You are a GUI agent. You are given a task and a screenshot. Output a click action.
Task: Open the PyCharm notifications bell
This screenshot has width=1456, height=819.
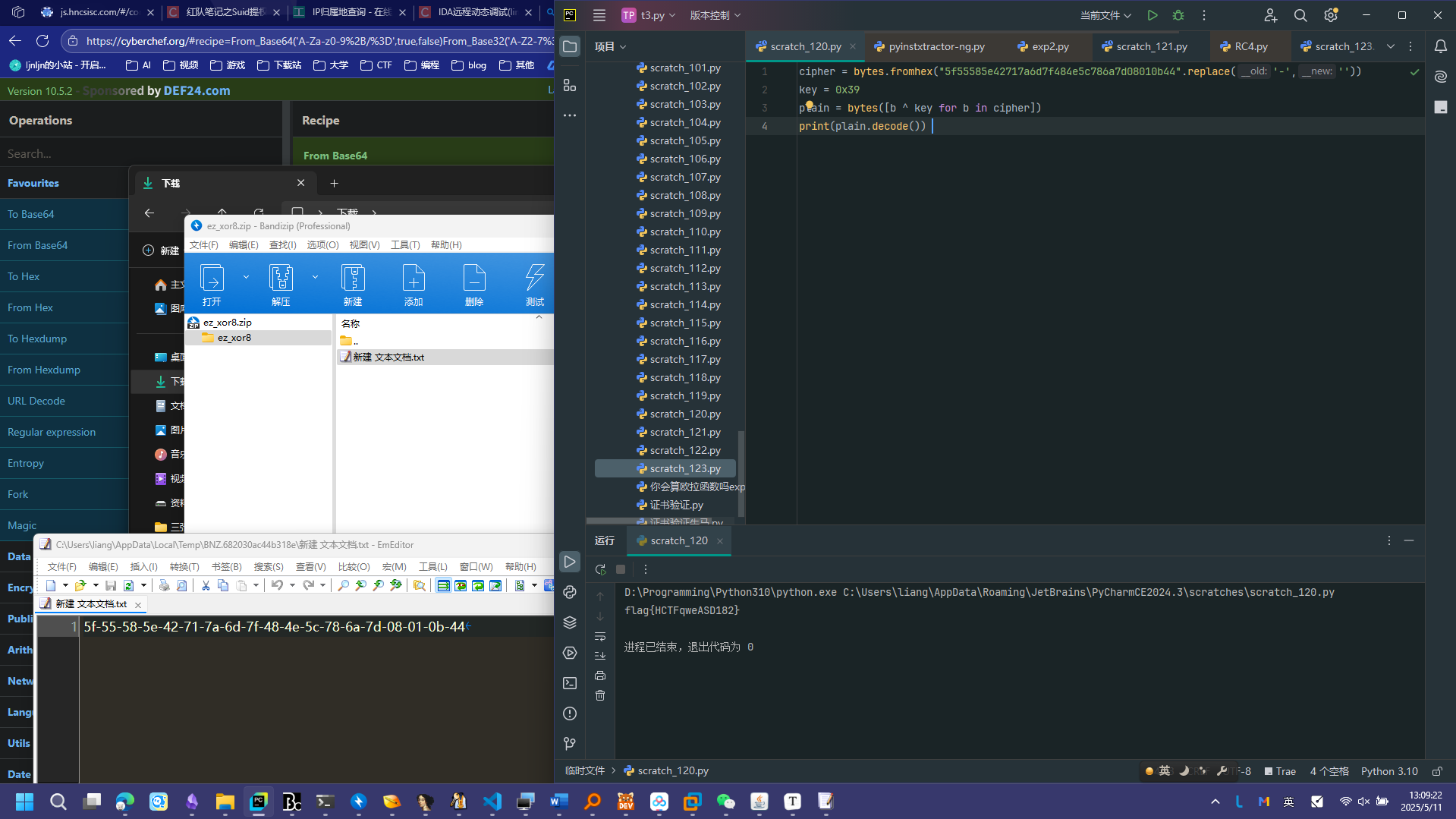coord(1440,46)
